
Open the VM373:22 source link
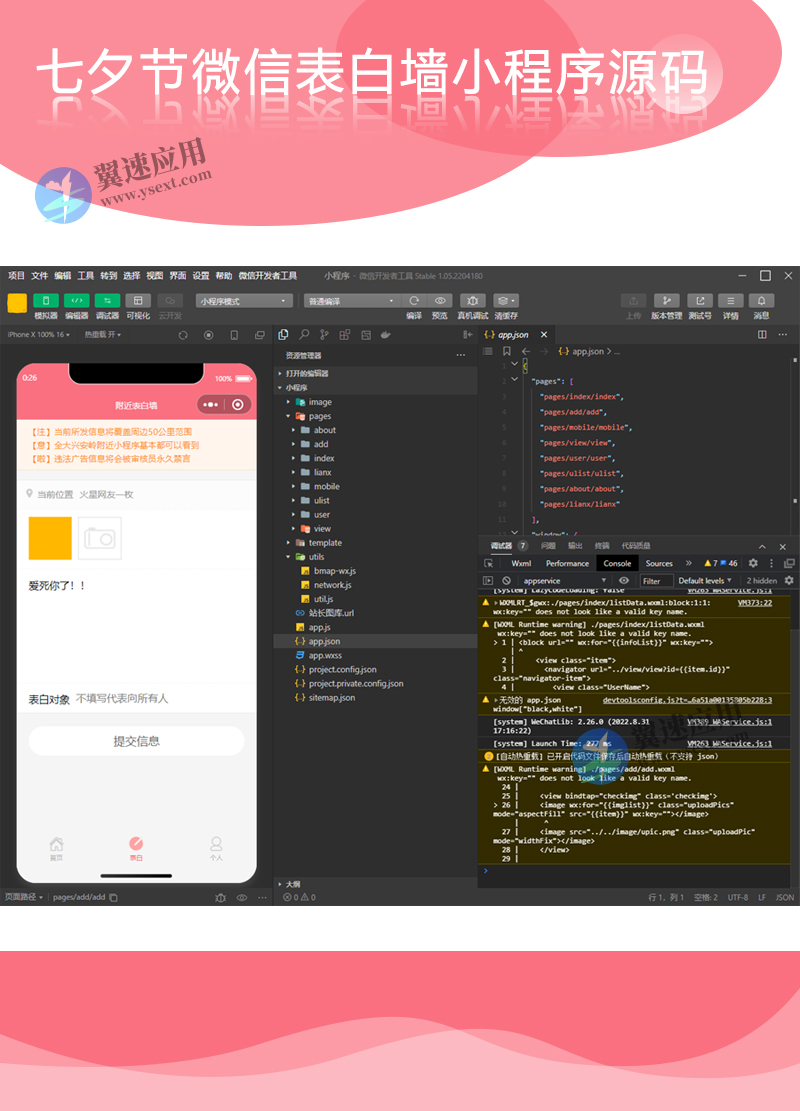754,603
